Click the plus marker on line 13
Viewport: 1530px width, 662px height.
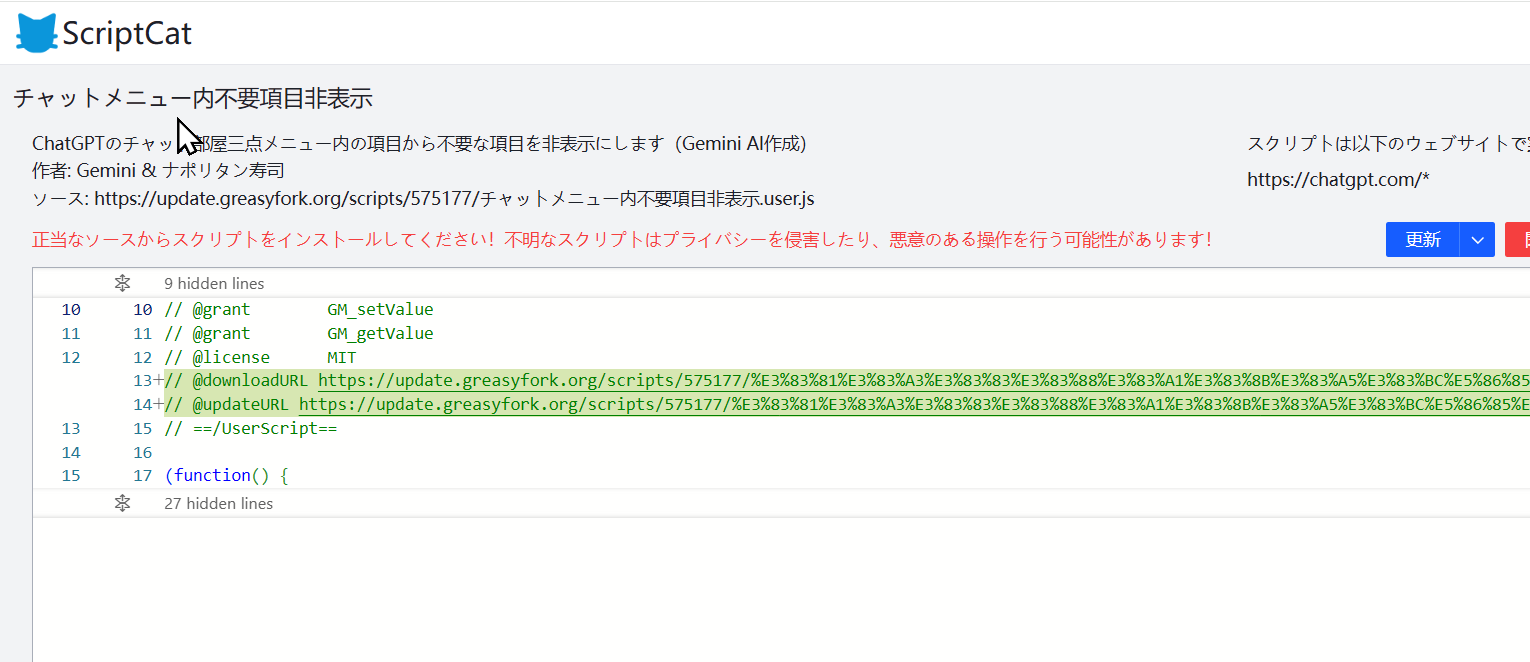158,380
